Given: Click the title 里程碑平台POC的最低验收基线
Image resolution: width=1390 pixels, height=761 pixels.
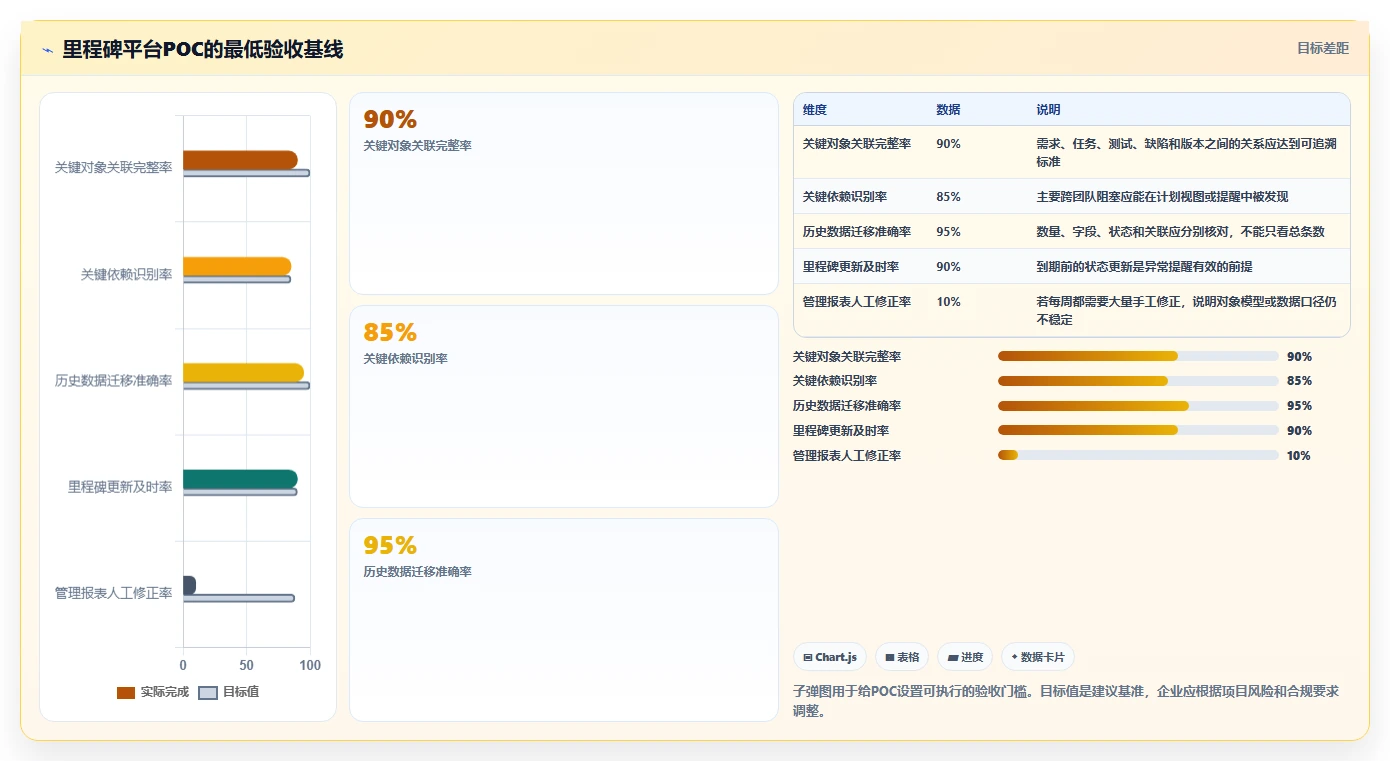Looking at the screenshot, I should tap(203, 49).
